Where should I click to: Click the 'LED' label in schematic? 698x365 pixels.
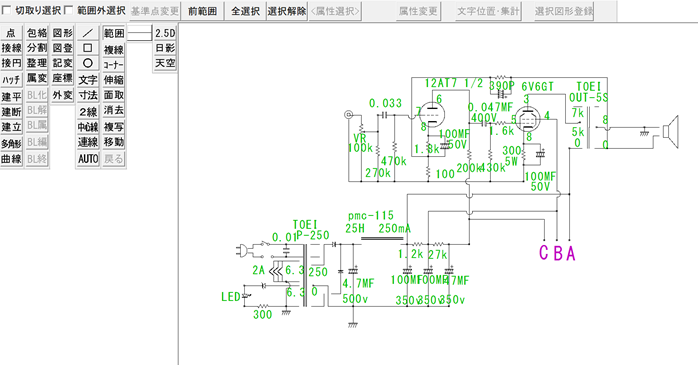[231, 297]
